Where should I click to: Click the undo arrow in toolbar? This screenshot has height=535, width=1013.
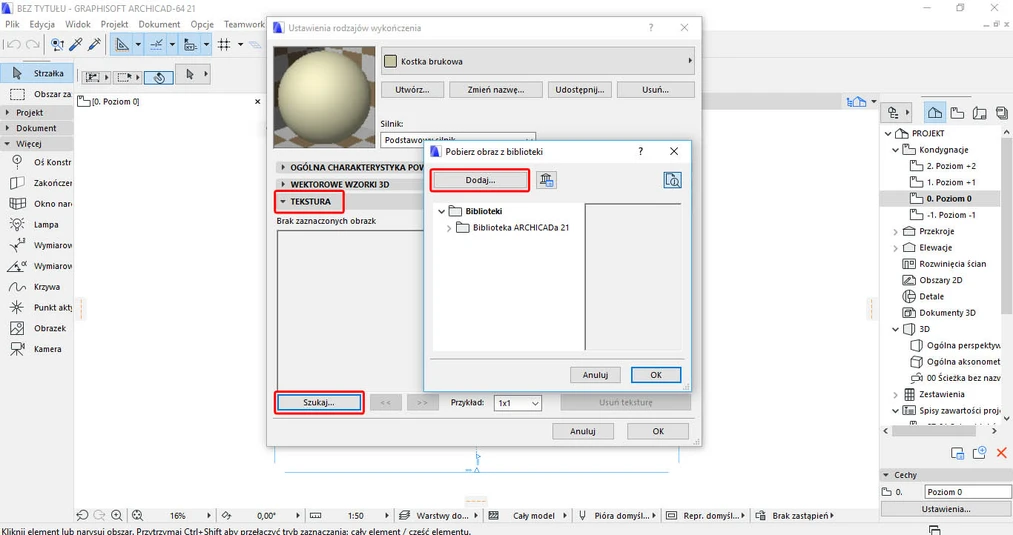[13, 45]
